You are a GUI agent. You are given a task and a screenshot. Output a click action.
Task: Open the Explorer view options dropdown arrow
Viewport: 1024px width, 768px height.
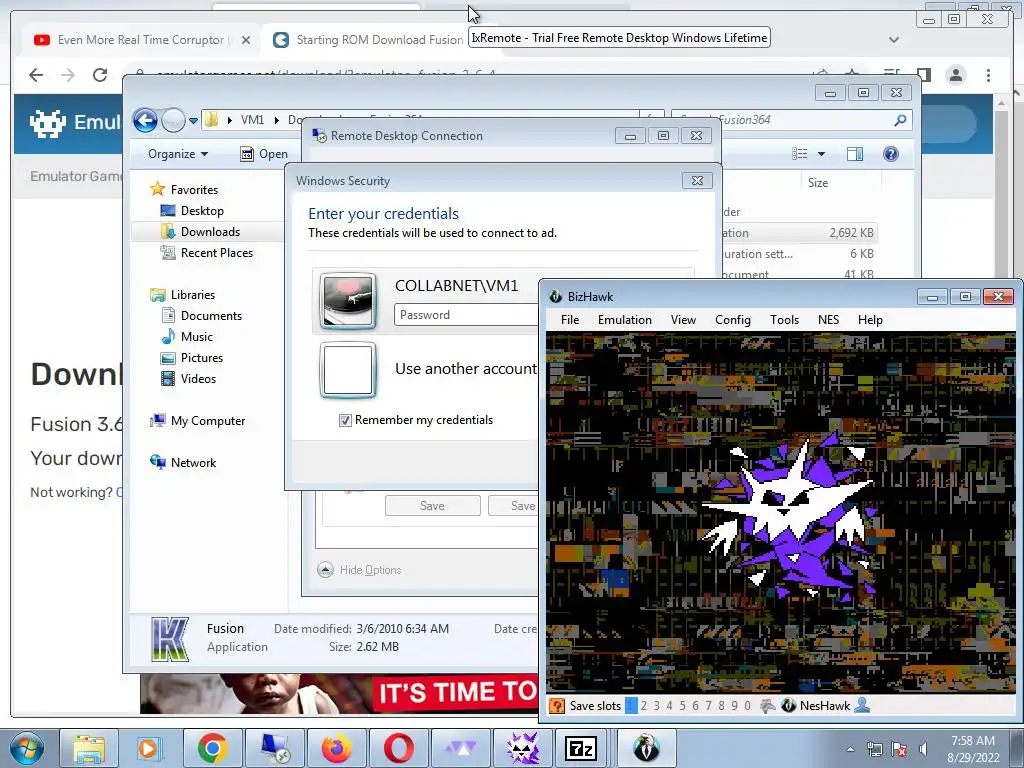(x=822, y=154)
